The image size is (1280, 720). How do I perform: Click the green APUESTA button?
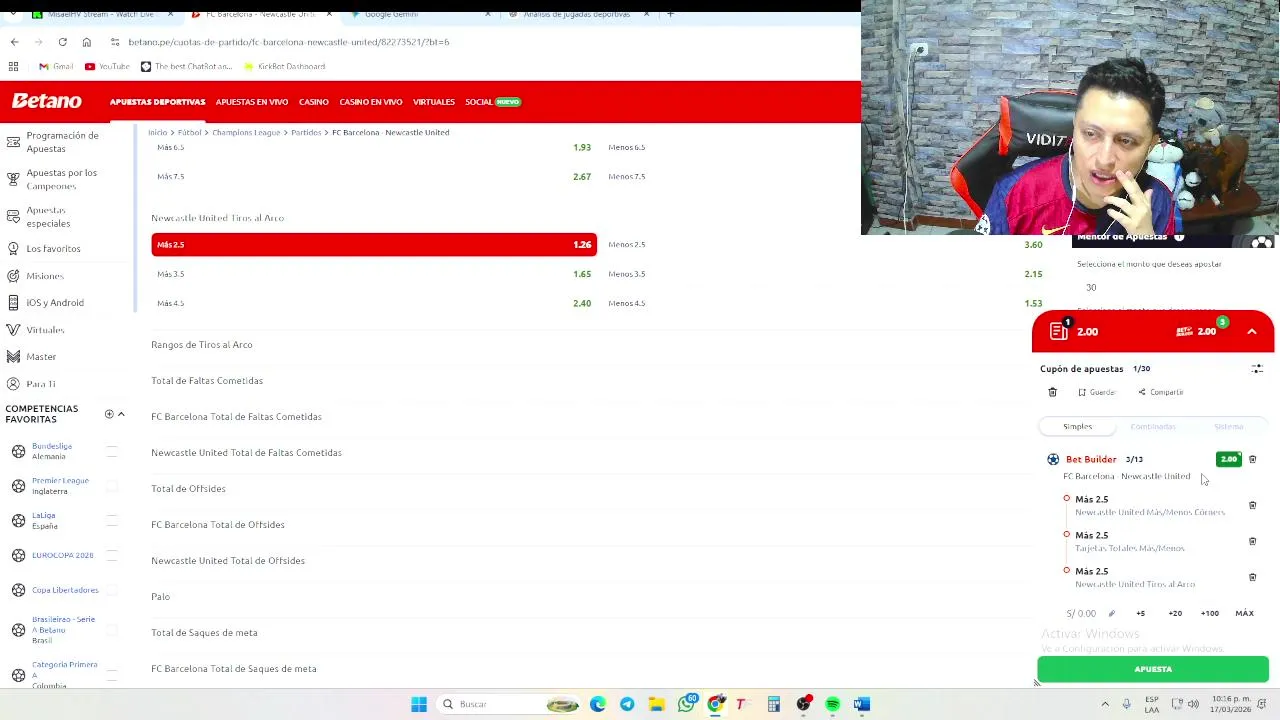pyautogui.click(x=1153, y=669)
